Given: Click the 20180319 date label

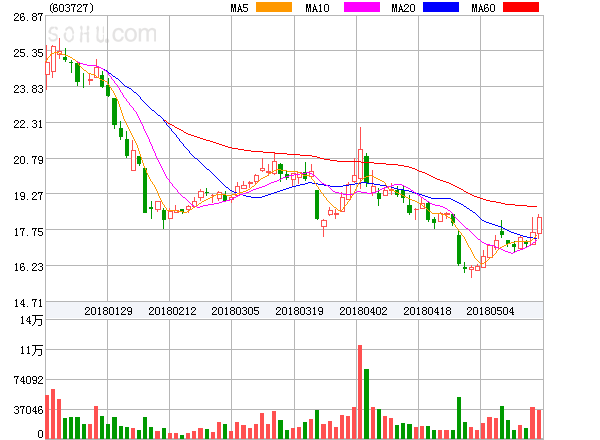Looking at the screenshot, I should click(x=299, y=311).
